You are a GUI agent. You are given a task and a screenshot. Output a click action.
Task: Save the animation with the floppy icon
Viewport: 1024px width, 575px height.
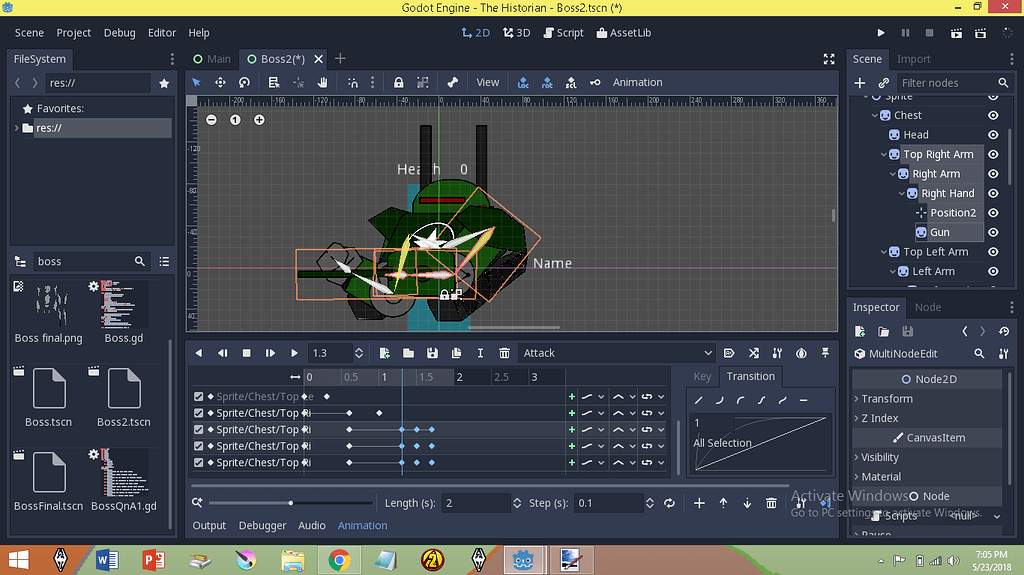point(432,353)
